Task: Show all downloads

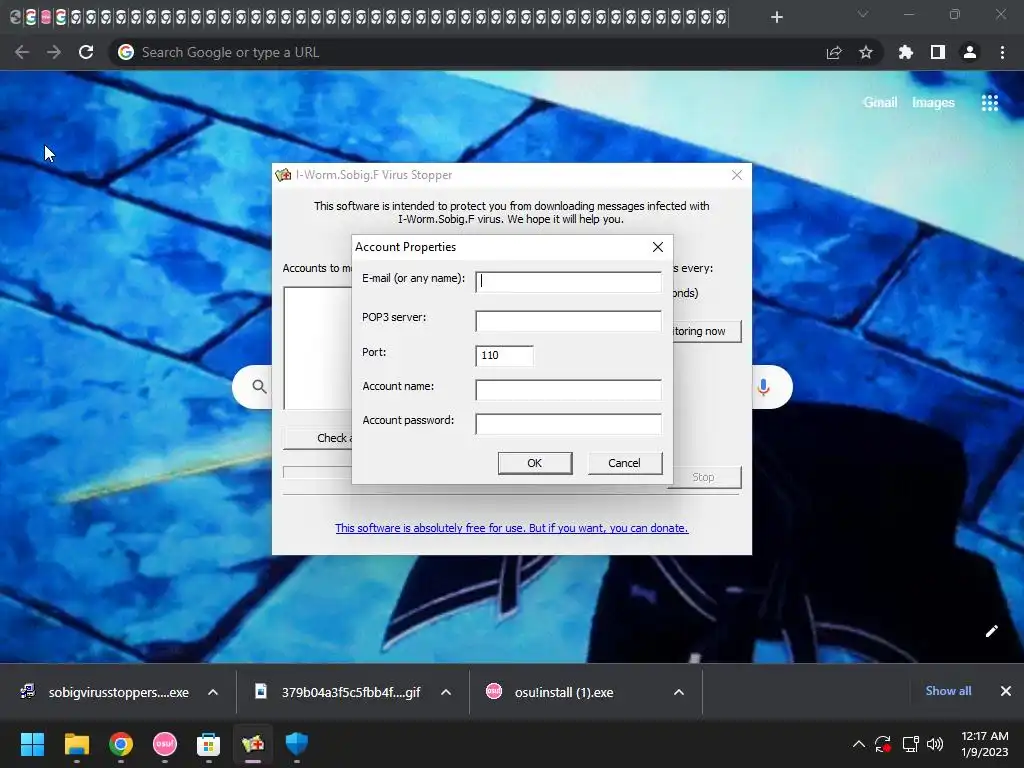Action: pyautogui.click(x=948, y=691)
